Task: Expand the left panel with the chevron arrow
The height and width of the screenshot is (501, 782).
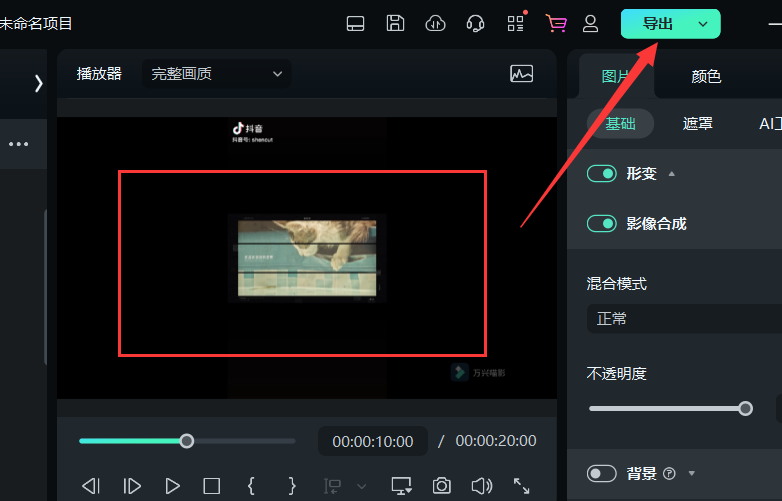Action: point(38,83)
